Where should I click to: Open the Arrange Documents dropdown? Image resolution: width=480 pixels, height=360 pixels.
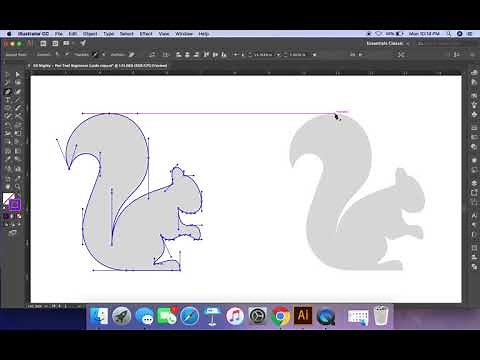point(68,43)
